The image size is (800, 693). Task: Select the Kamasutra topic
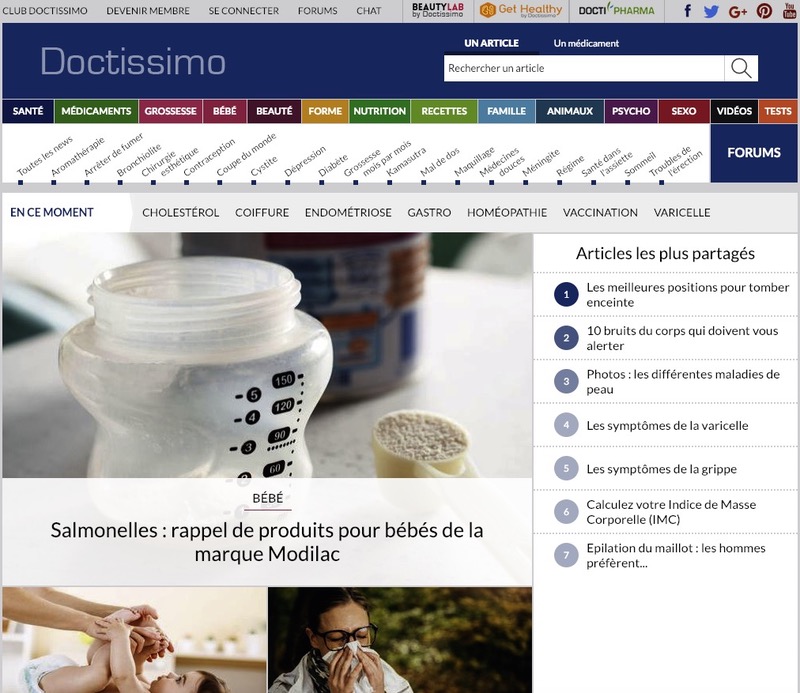406,162
